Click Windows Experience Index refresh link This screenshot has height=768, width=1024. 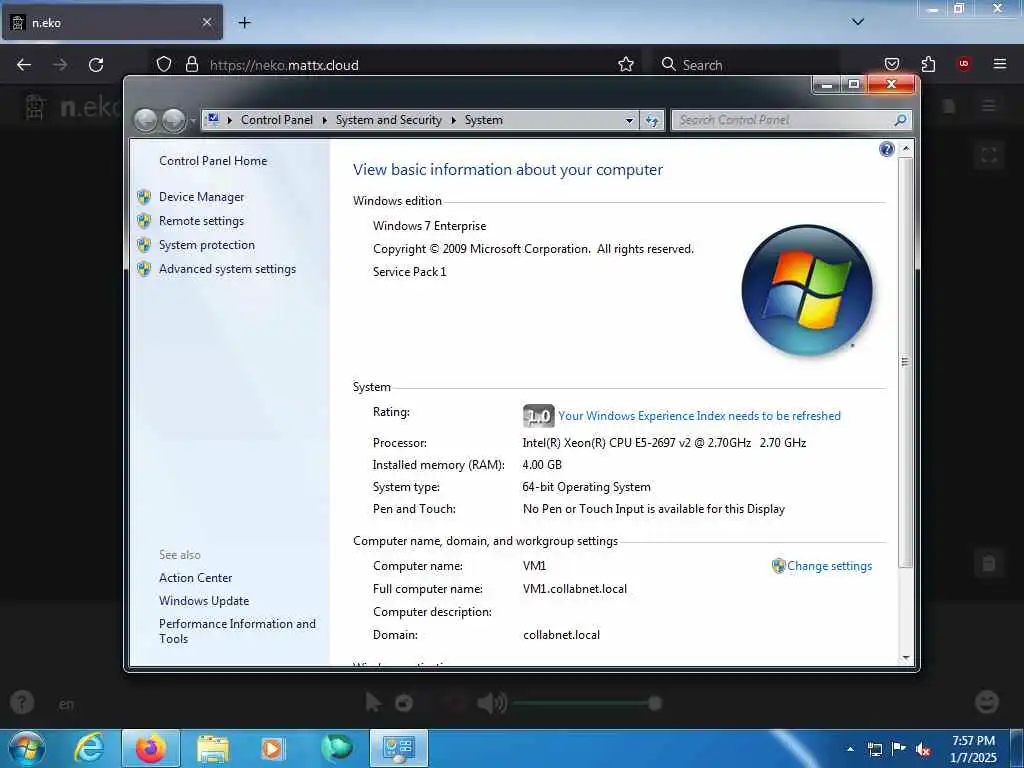(699, 416)
